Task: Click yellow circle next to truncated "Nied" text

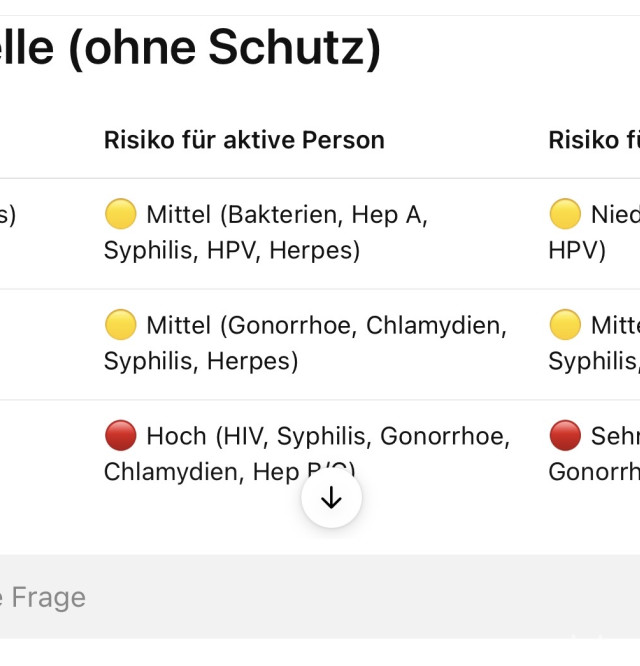Action: coord(565,214)
